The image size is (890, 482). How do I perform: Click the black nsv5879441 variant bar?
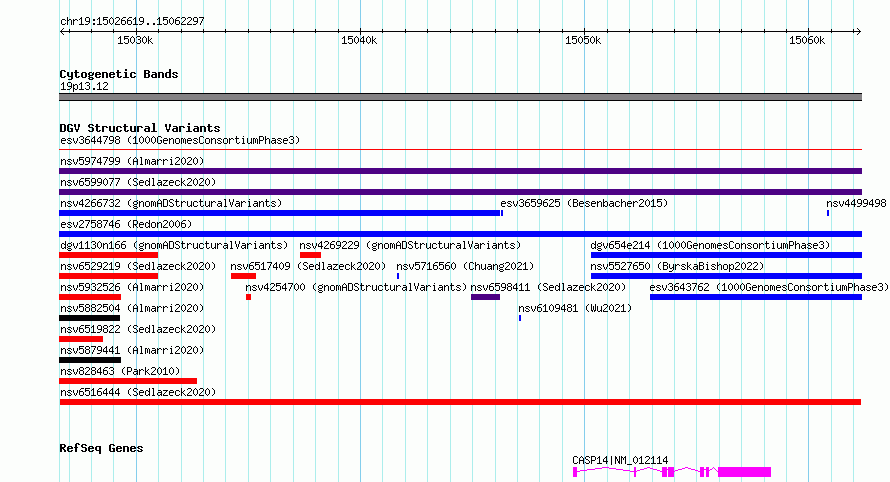[x=90, y=360]
